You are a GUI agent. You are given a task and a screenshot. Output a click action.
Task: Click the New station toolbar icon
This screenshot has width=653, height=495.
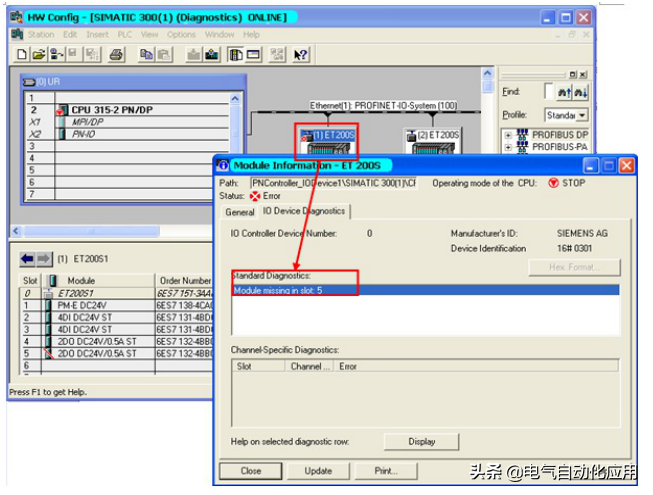[x=22, y=54]
